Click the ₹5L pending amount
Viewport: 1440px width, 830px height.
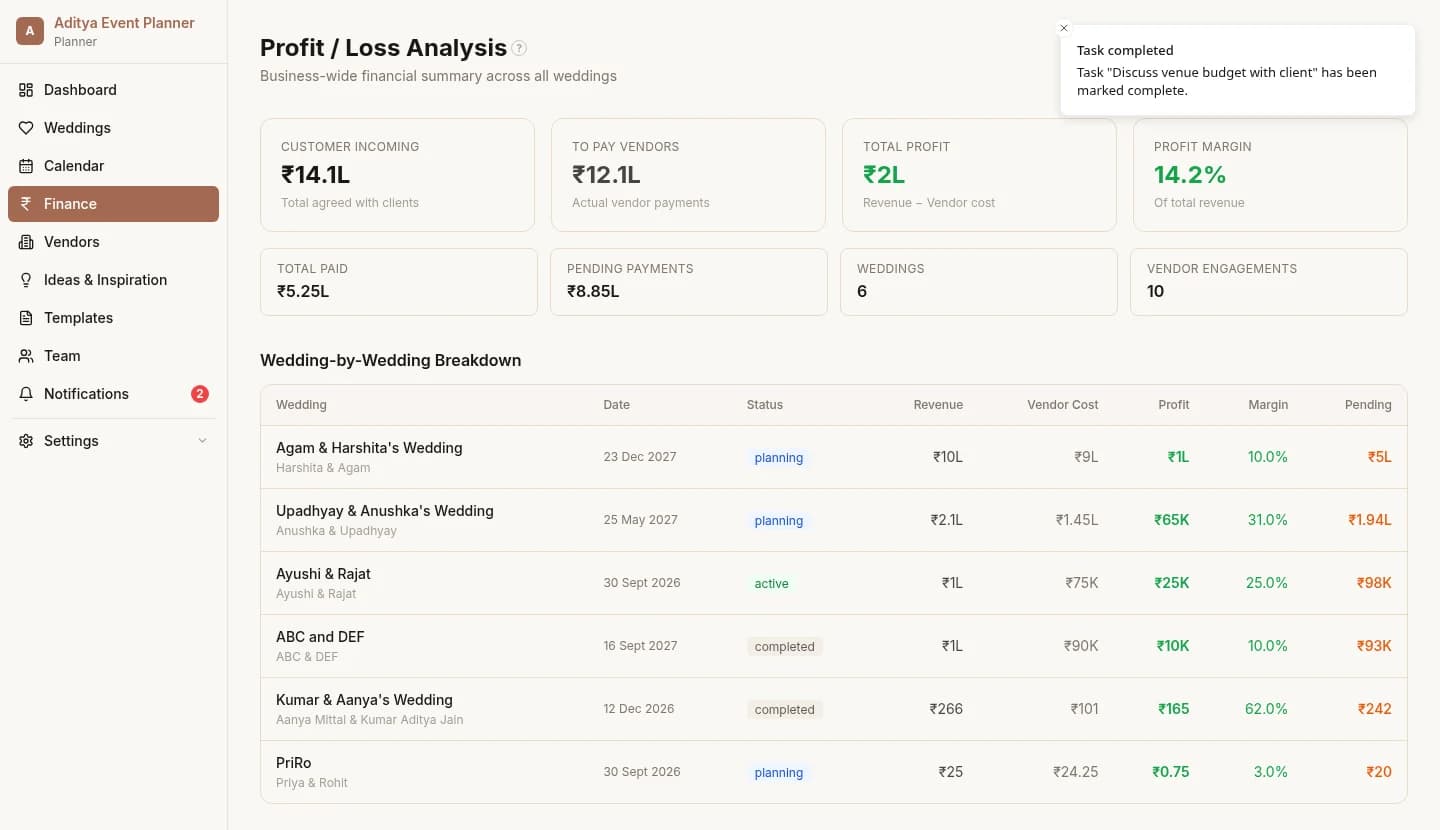(1380, 457)
